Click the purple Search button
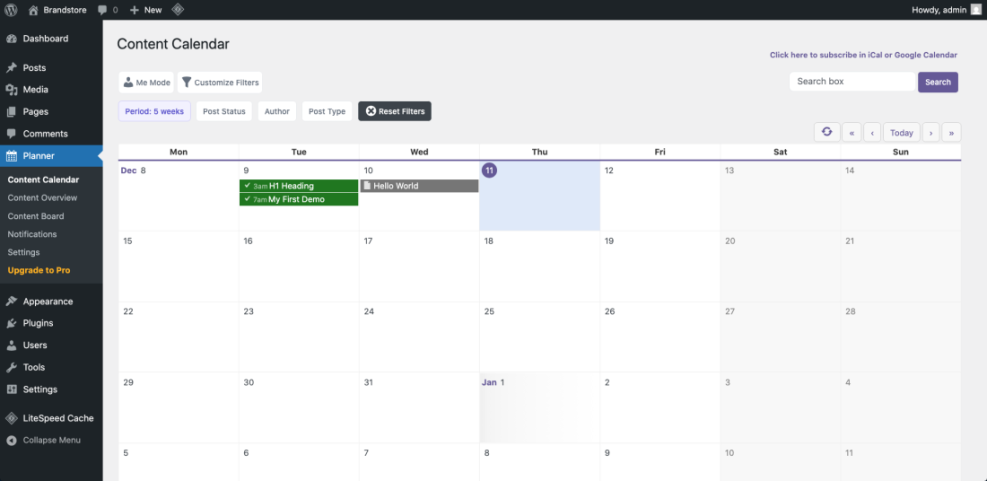The image size is (987, 481). (x=938, y=82)
